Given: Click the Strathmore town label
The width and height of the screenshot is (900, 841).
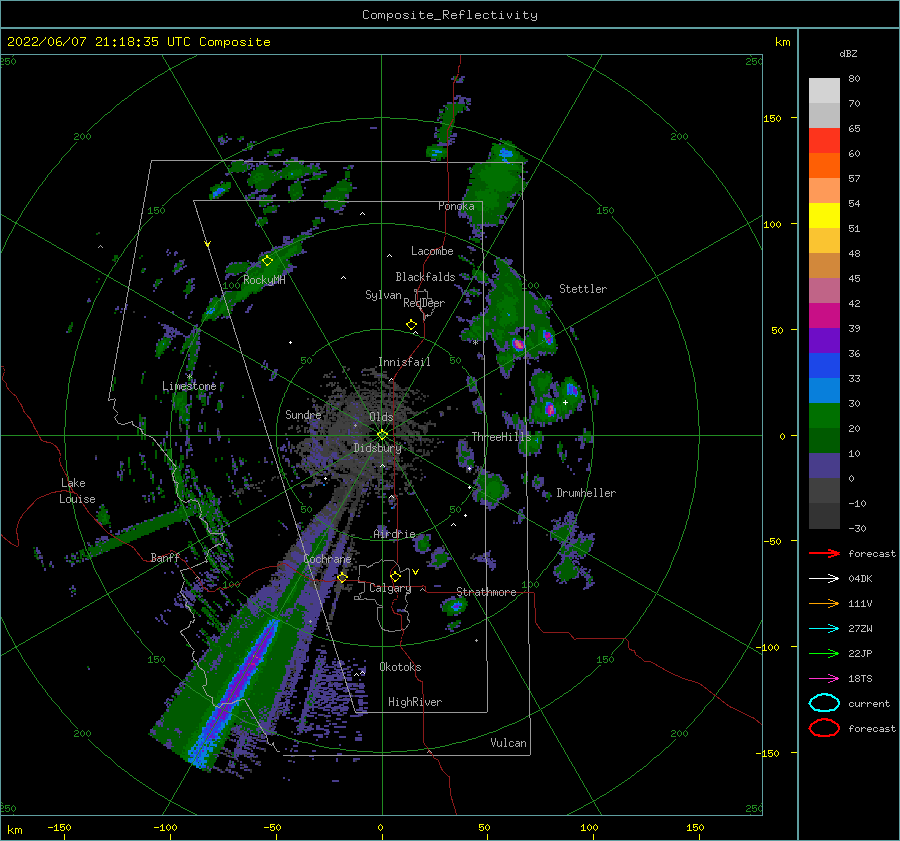Looking at the screenshot, I should (x=486, y=592).
